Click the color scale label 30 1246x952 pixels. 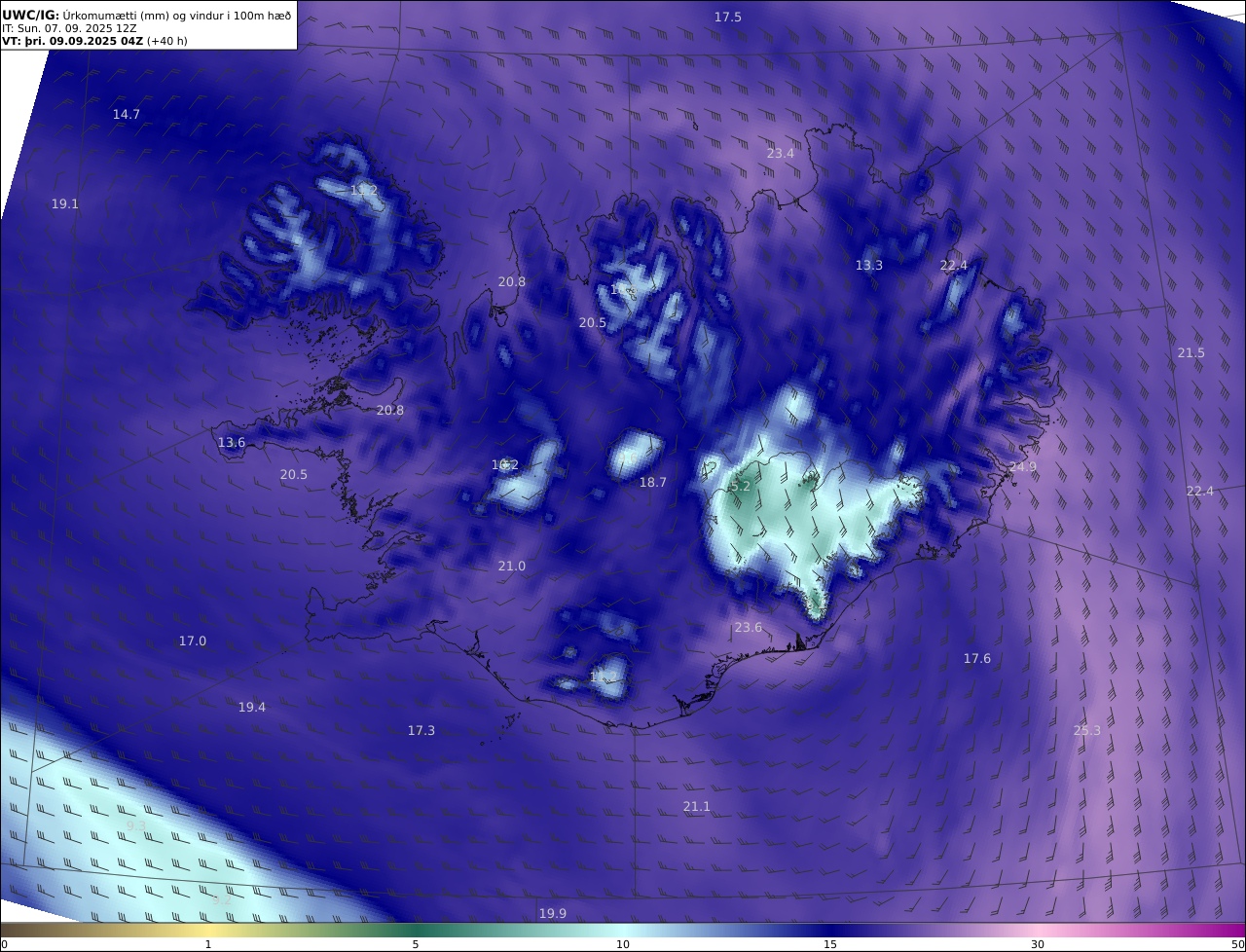click(x=1038, y=944)
